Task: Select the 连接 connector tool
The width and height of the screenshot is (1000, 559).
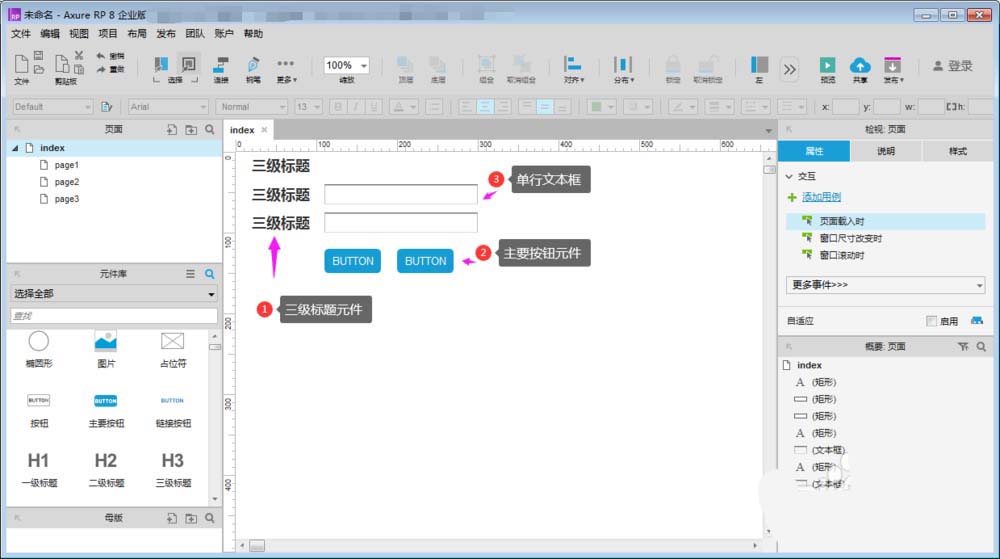Action: [x=221, y=69]
